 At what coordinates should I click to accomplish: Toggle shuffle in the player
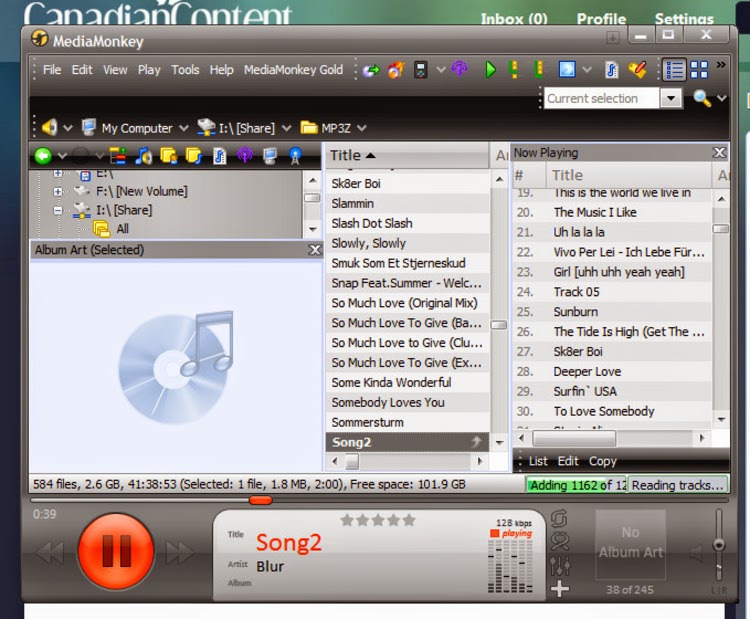(x=560, y=542)
